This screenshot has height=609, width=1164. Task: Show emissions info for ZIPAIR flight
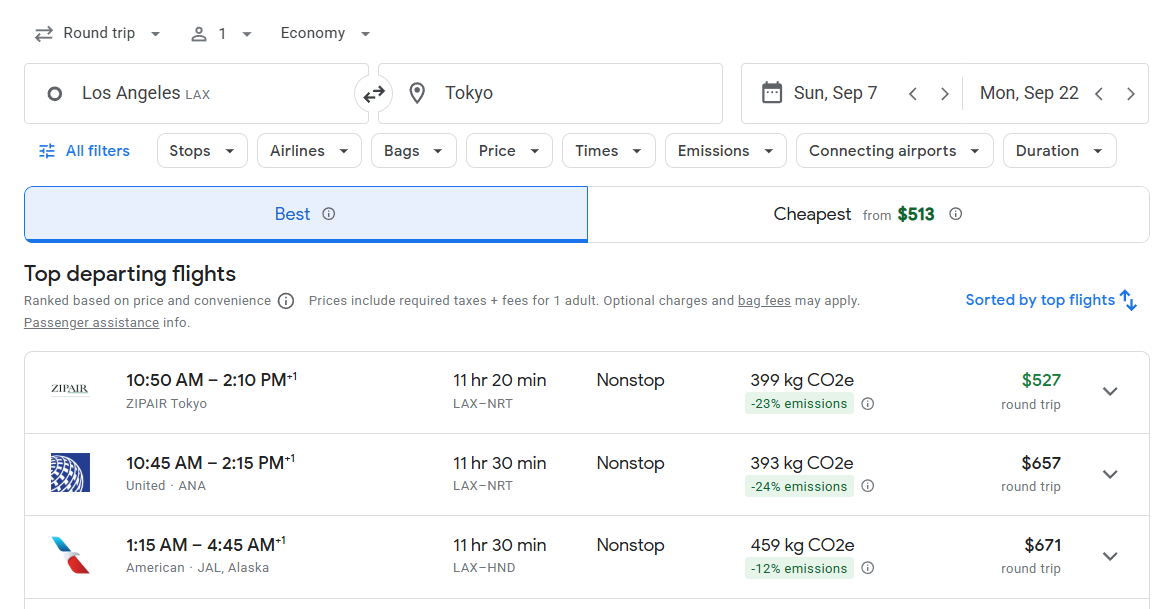pyautogui.click(x=868, y=404)
